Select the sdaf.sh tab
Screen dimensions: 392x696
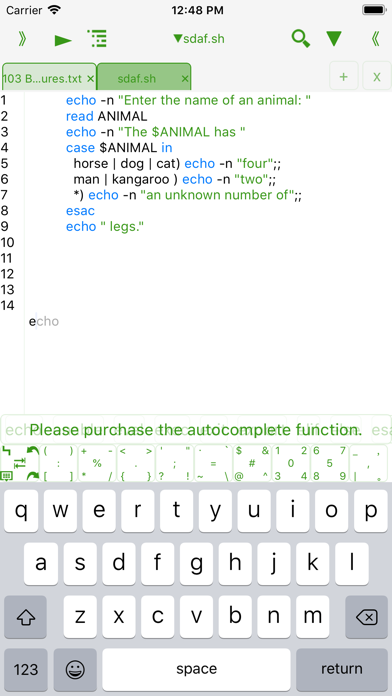tap(137, 79)
